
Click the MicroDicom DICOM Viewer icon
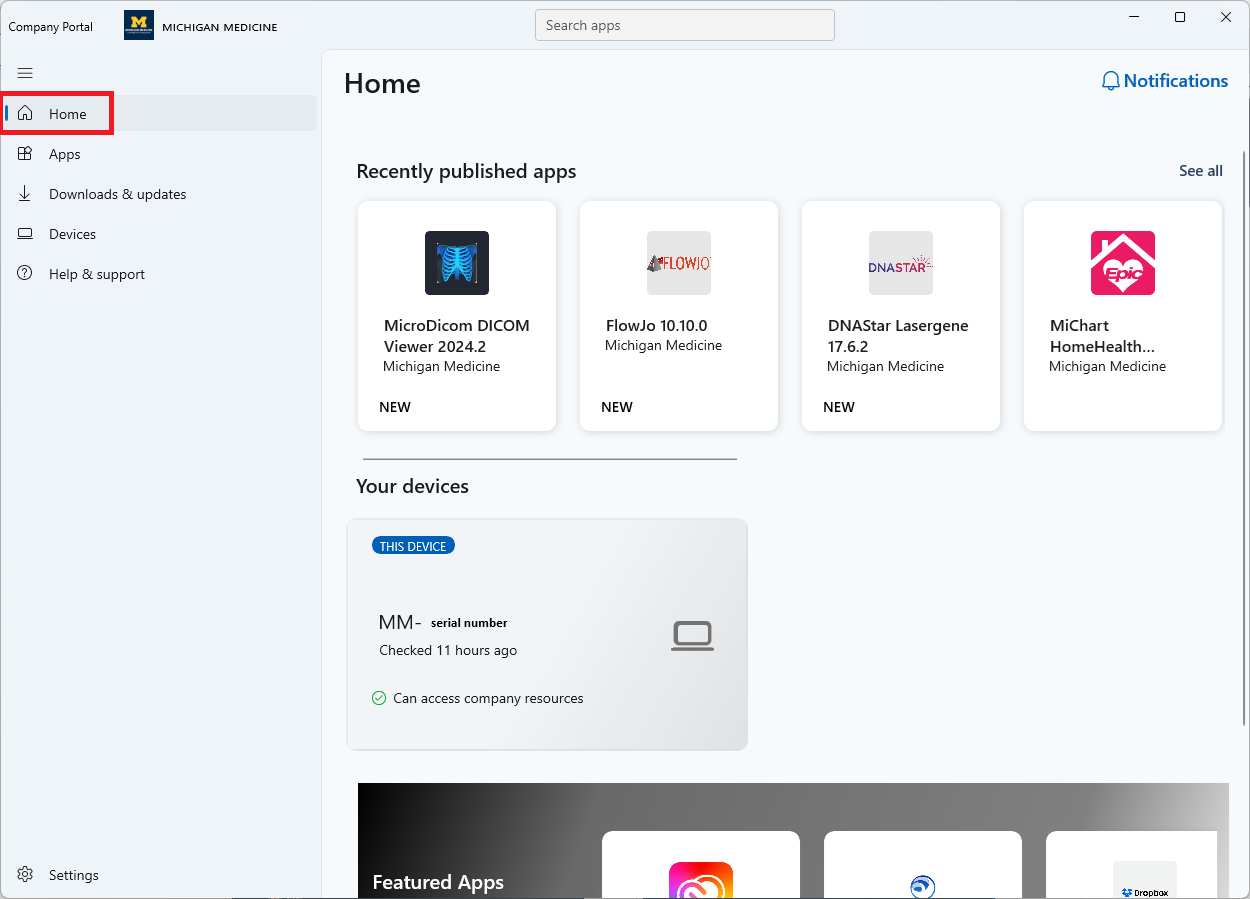(x=457, y=263)
